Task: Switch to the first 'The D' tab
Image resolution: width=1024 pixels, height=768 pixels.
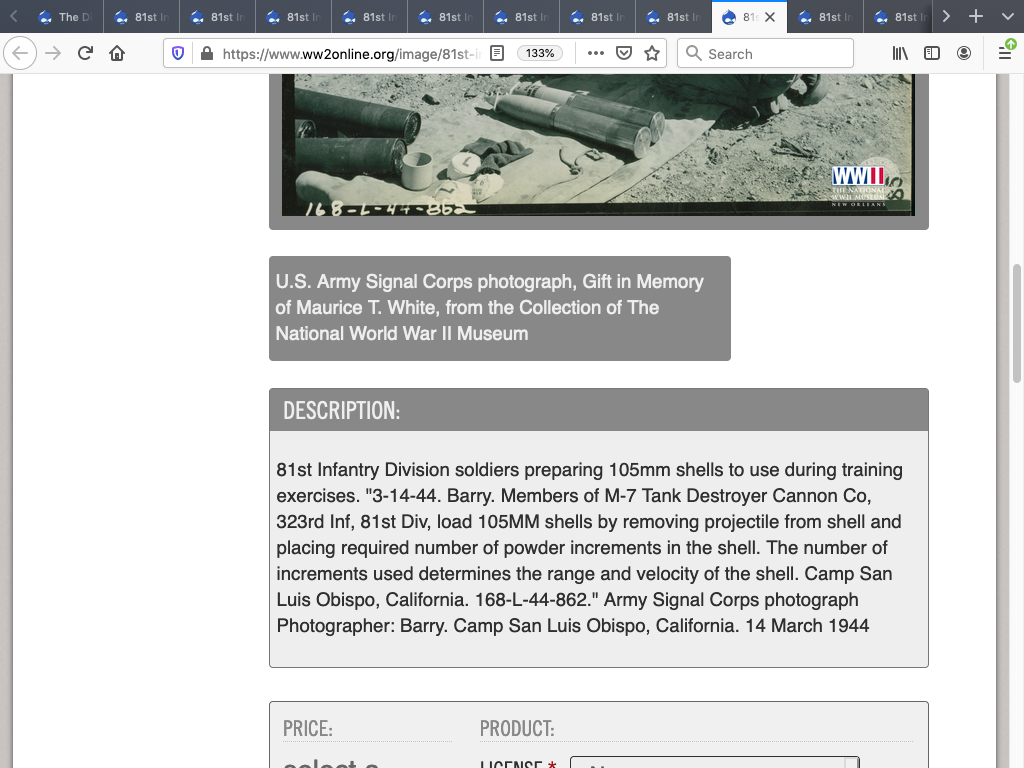Action: (65, 17)
